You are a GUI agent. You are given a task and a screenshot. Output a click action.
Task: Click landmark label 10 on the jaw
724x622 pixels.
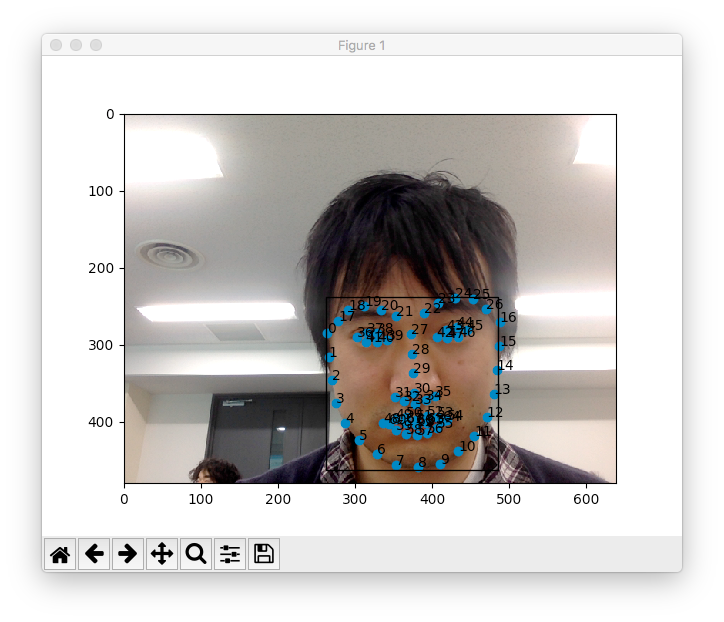(x=467, y=446)
